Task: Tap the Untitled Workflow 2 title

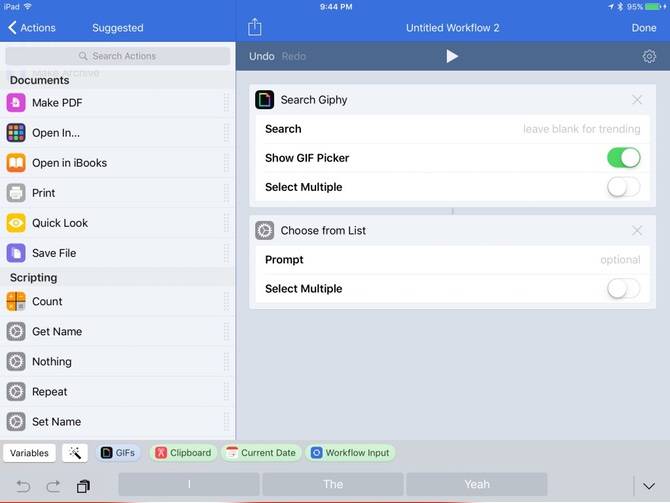Action: pos(453,28)
